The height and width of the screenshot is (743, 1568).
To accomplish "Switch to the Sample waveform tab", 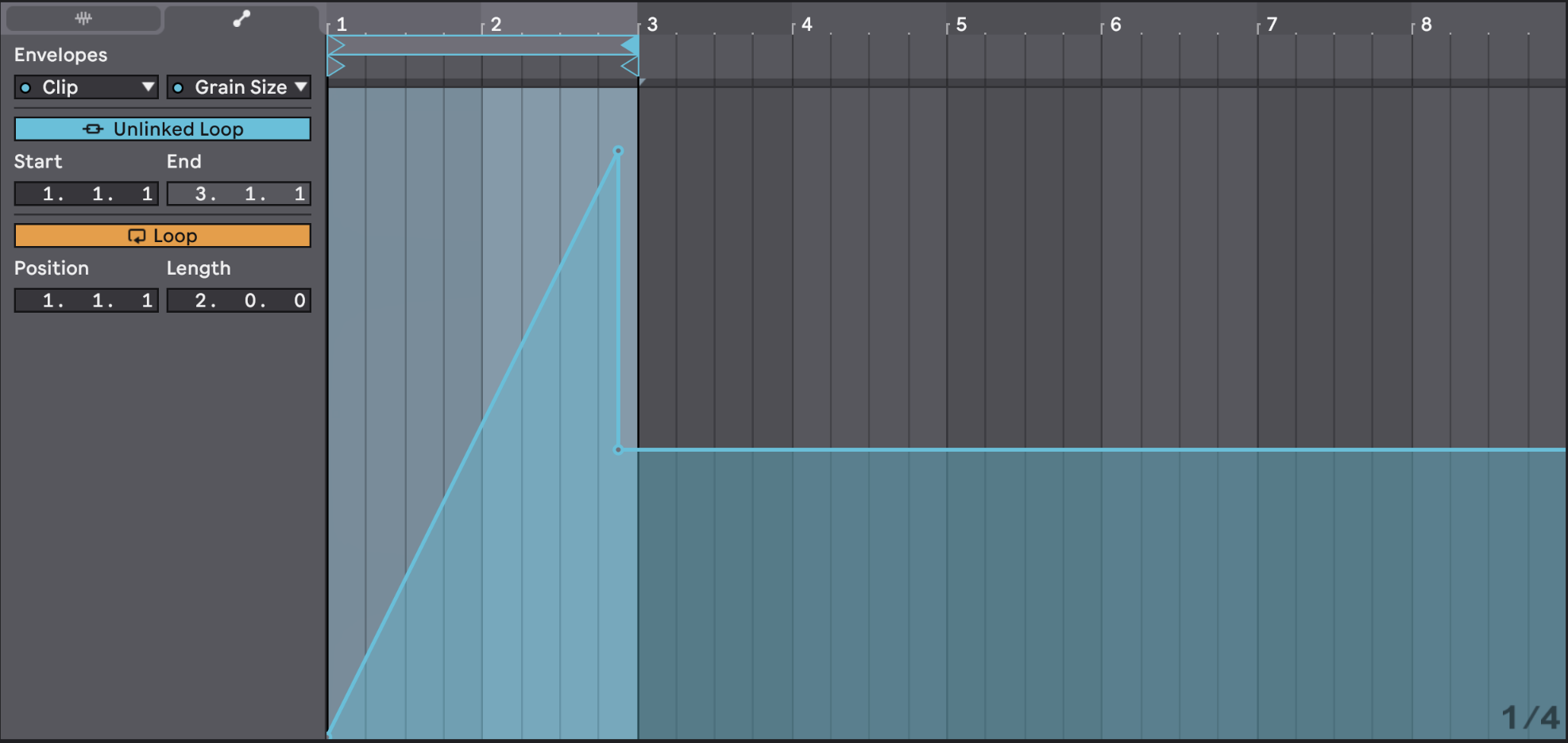I will pos(83,18).
